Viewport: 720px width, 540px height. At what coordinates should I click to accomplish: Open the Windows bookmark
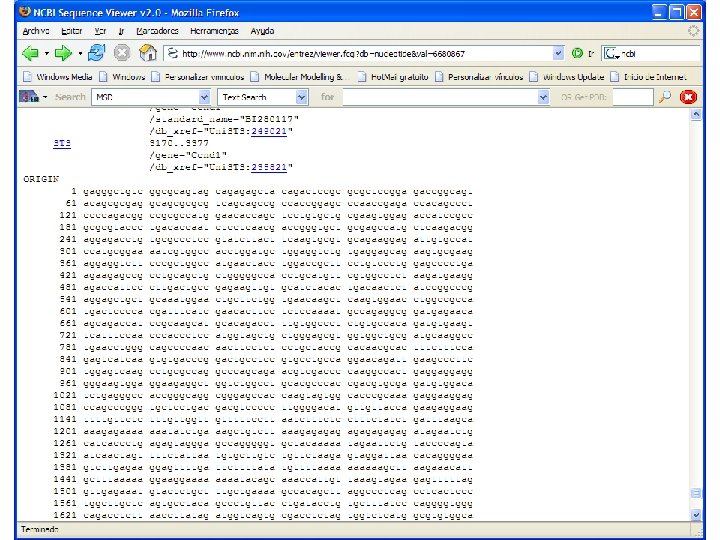click(x=122, y=77)
